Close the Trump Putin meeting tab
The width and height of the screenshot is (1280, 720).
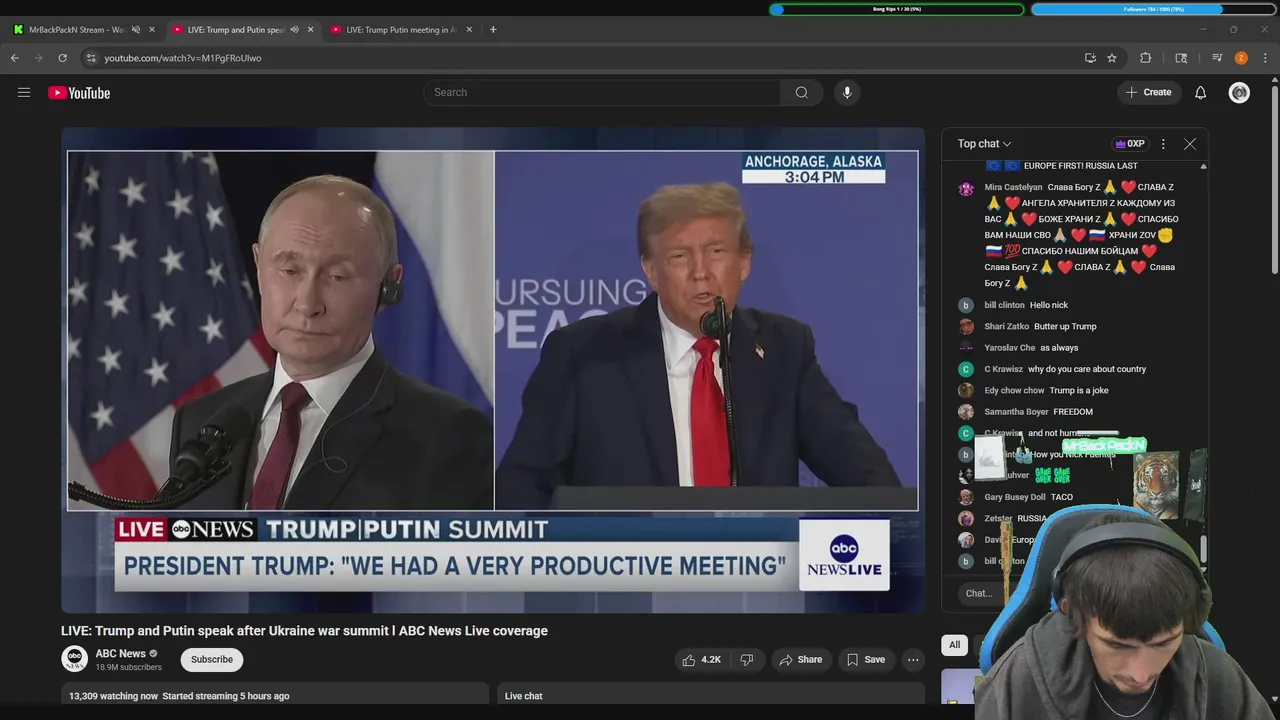tap(469, 29)
